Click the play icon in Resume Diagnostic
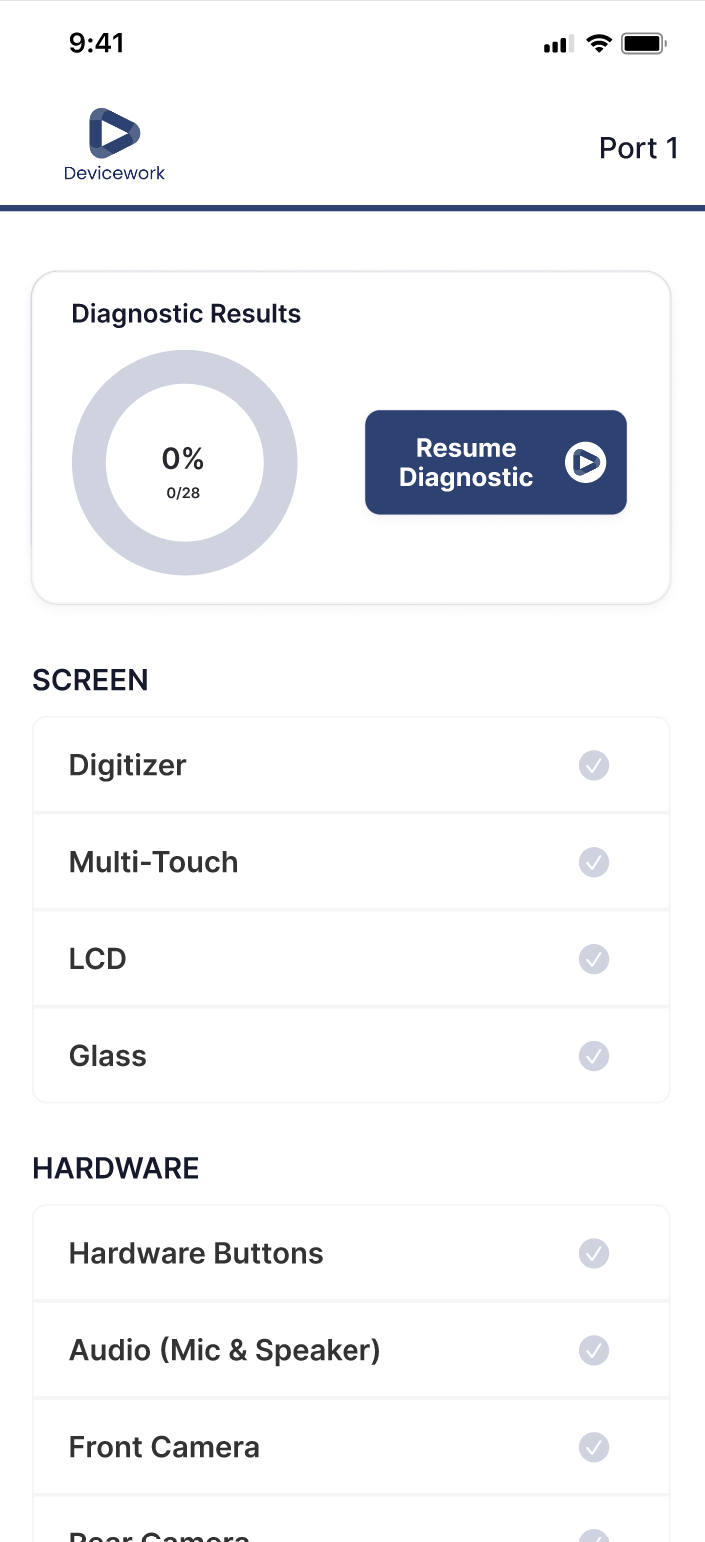Image resolution: width=705 pixels, height=1542 pixels. coord(585,463)
